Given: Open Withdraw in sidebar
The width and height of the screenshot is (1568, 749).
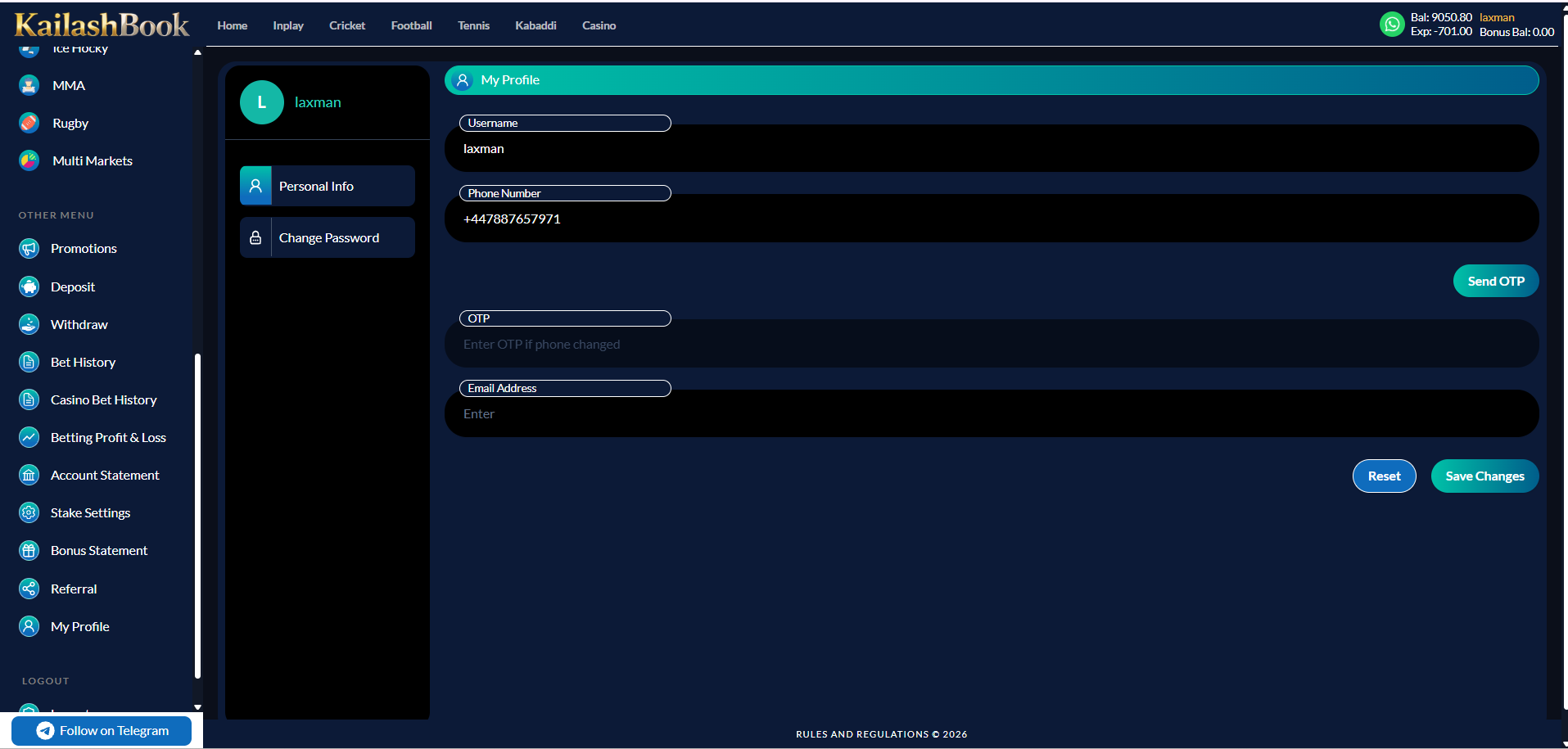Looking at the screenshot, I should pyautogui.click(x=79, y=324).
